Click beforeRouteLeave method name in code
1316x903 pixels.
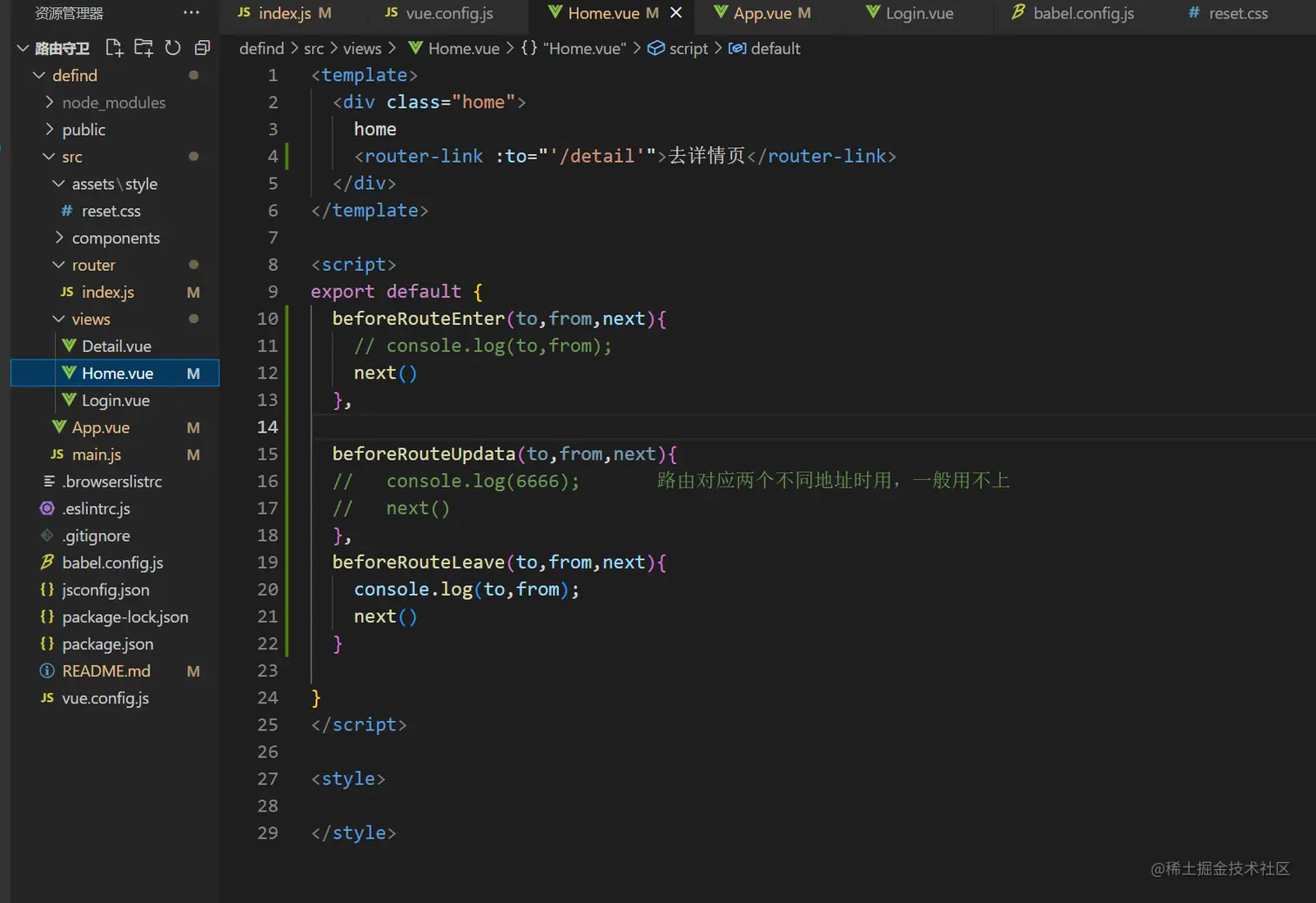click(419, 563)
